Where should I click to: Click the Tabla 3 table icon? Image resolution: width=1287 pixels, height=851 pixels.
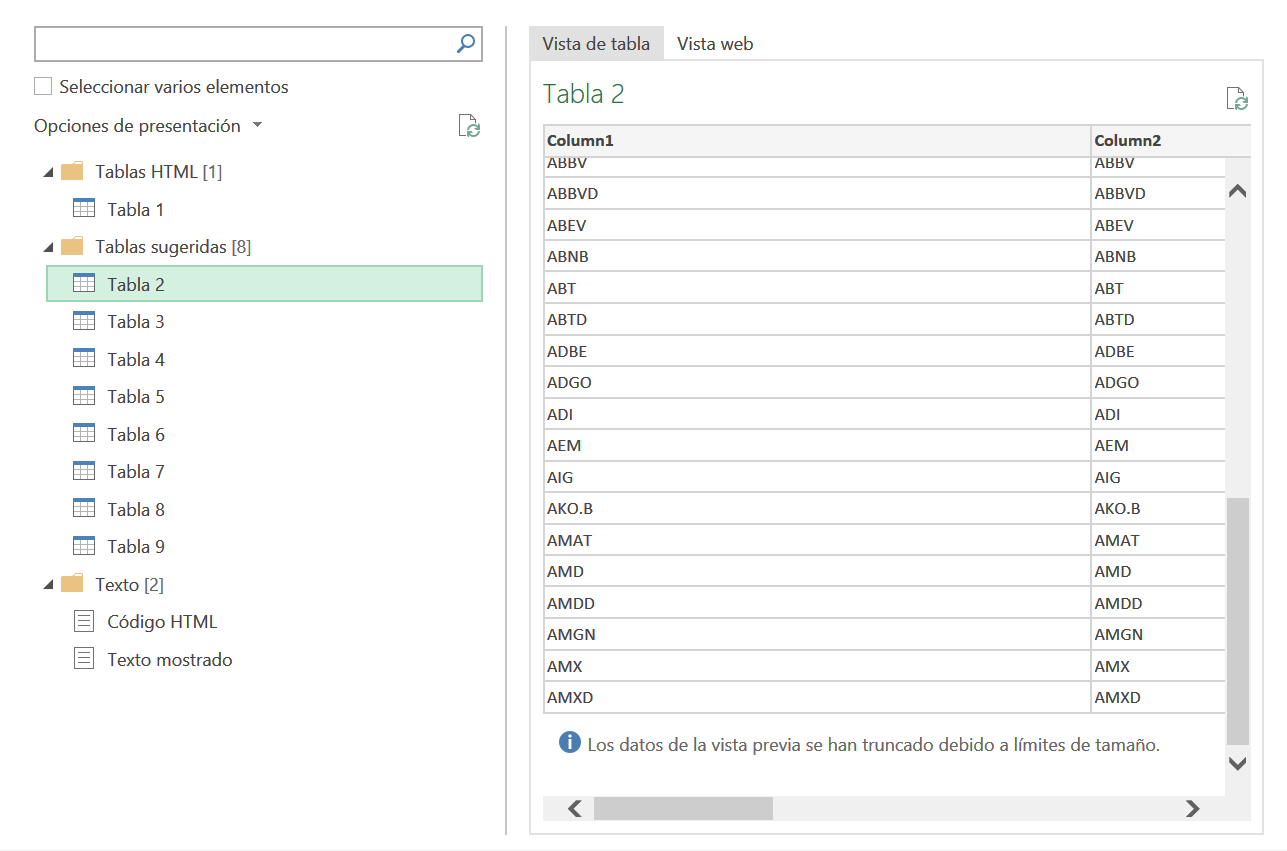point(85,320)
